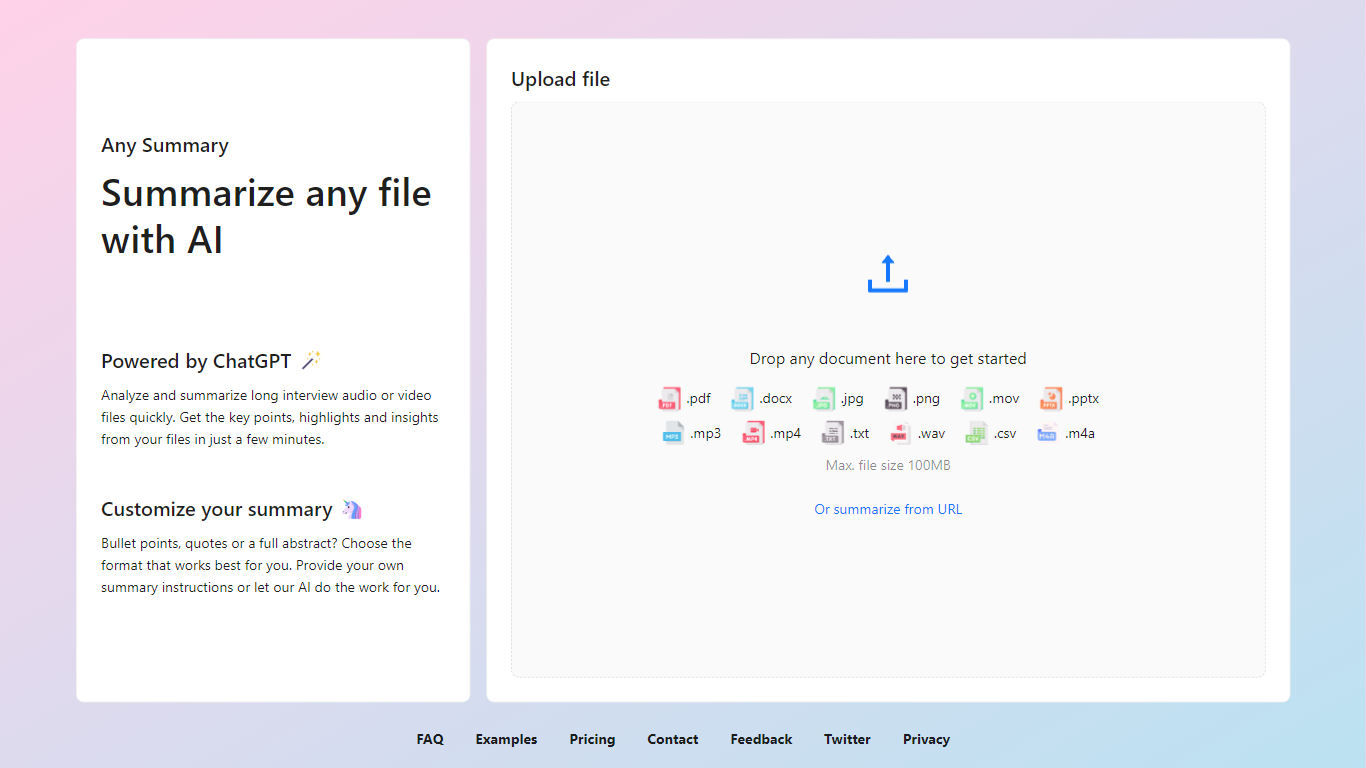1366x768 pixels.
Task: Go to the Examples page
Action: coord(506,739)
